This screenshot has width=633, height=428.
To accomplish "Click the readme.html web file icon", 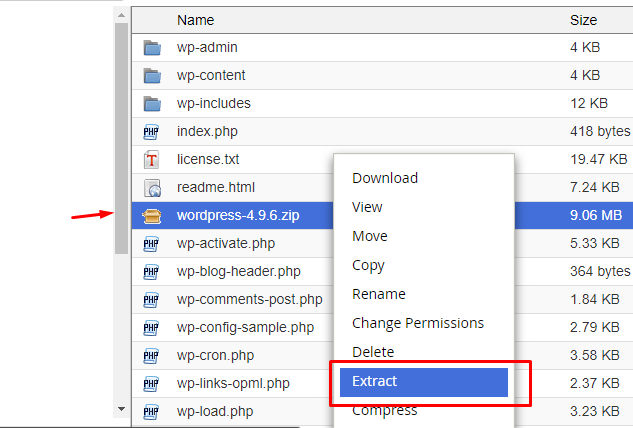I will [152, 188].
